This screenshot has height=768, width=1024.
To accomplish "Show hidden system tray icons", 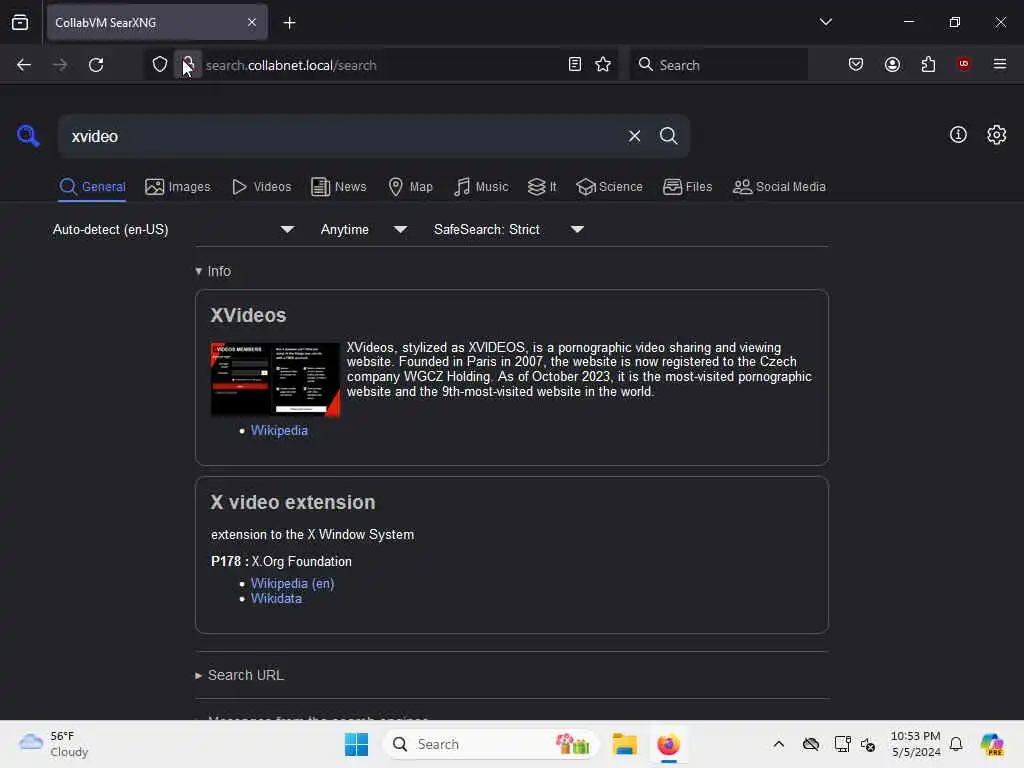I will point(778,744).
